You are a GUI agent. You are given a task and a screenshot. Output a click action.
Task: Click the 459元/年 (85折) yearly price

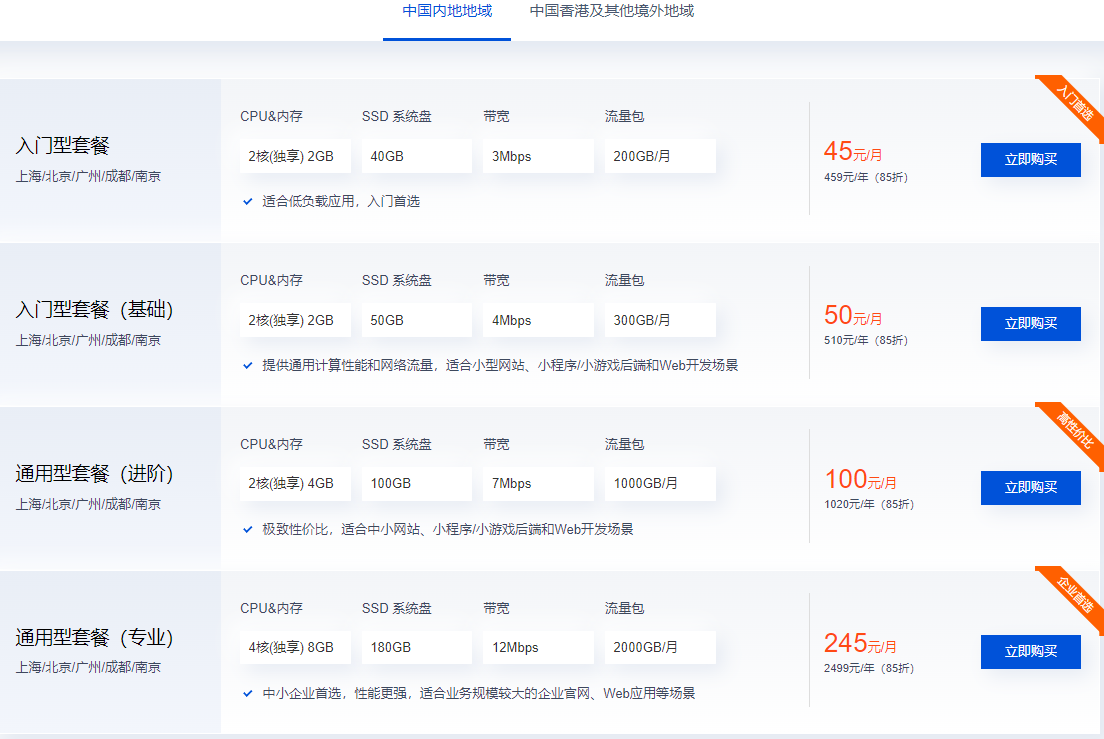866,177
